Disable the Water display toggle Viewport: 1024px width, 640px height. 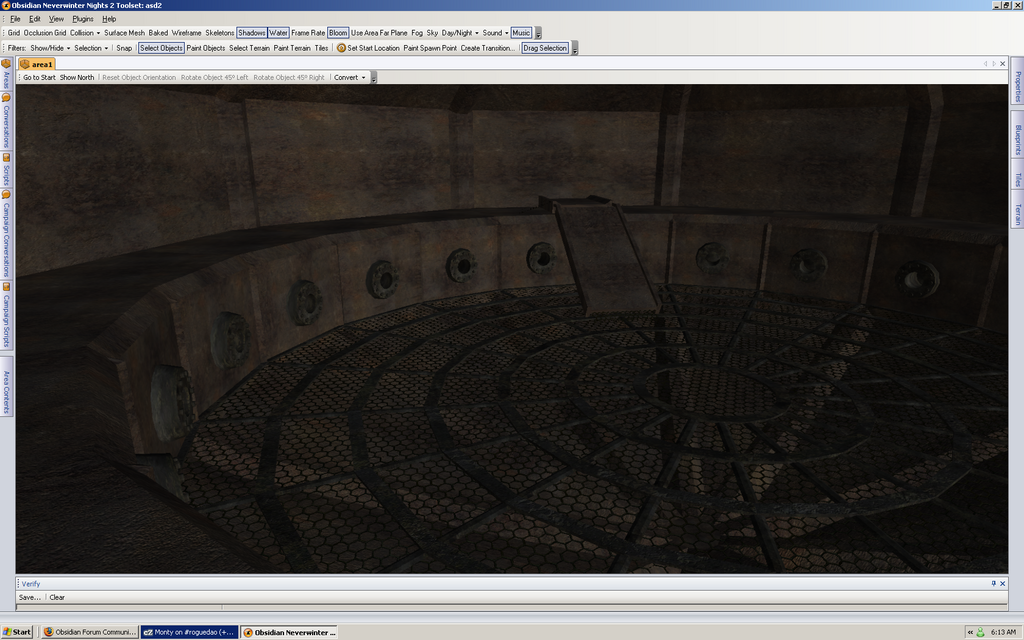coord(278,33)
